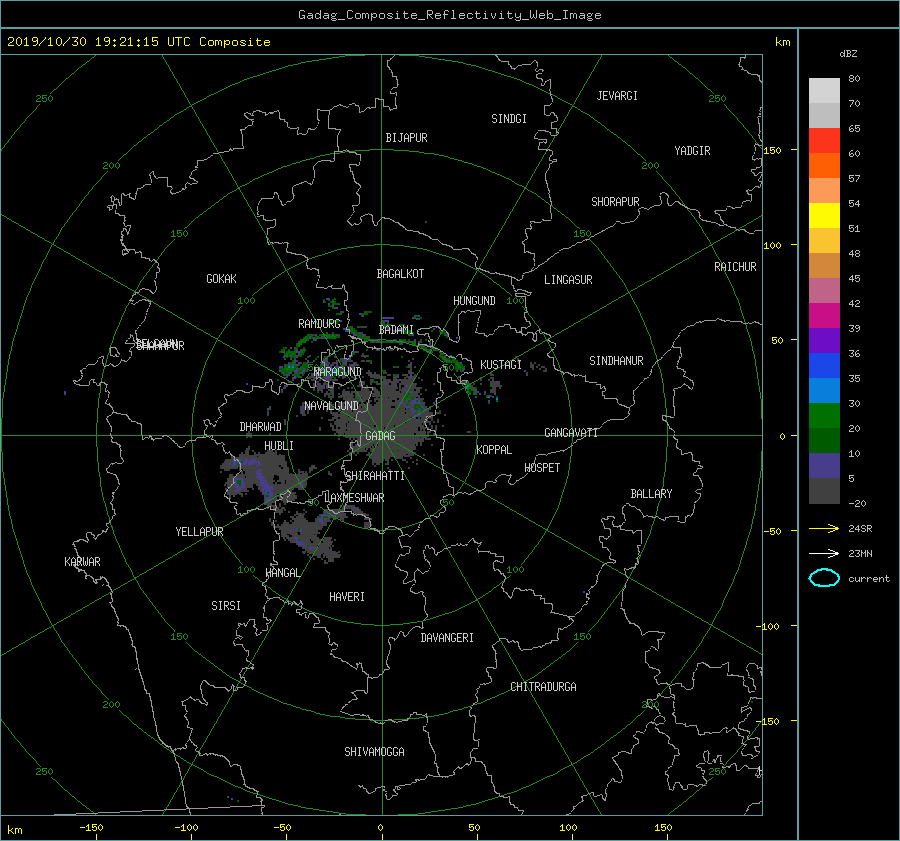Click the HAVERI city label
900x841 pixels.
[347, 597]
